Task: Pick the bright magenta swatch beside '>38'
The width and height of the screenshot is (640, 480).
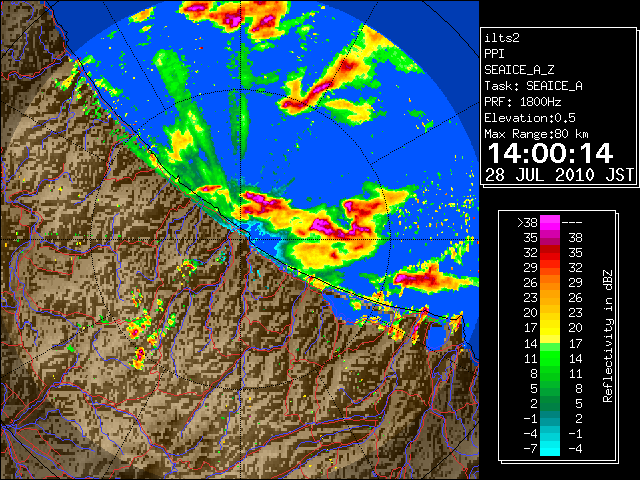Action: pos(550,222)
